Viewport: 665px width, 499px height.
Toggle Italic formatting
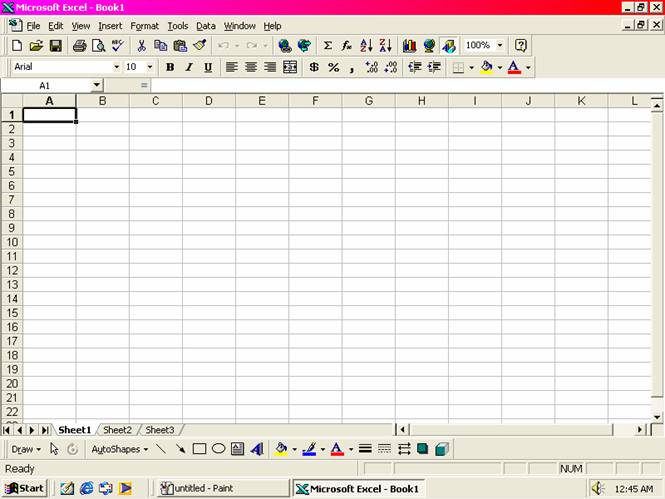click(x=189, y=67)
